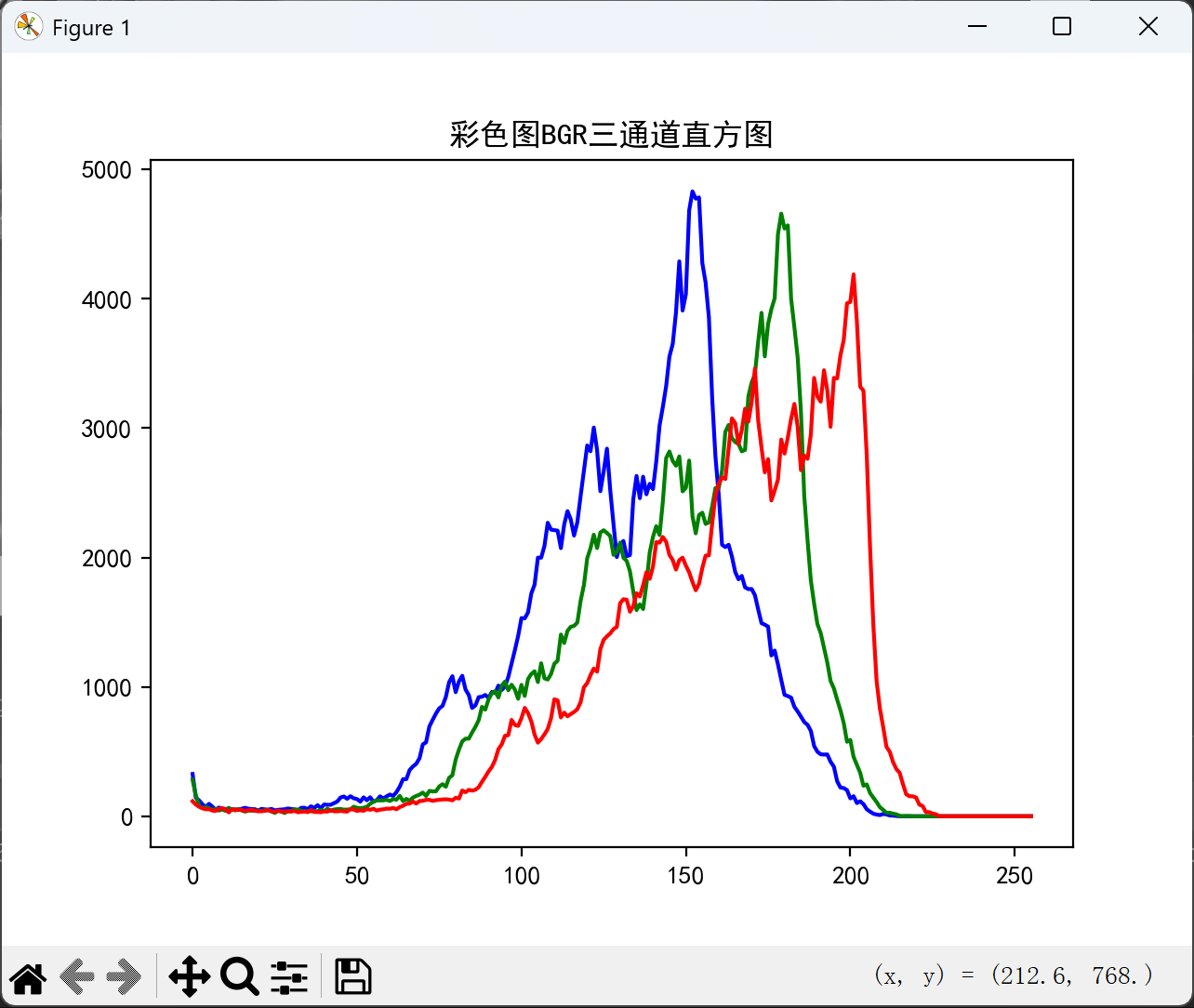Image resolution: width=1194 pixels, height=1008 pixels.
Task: Click the x-axis label 250
Action: 1015,876
